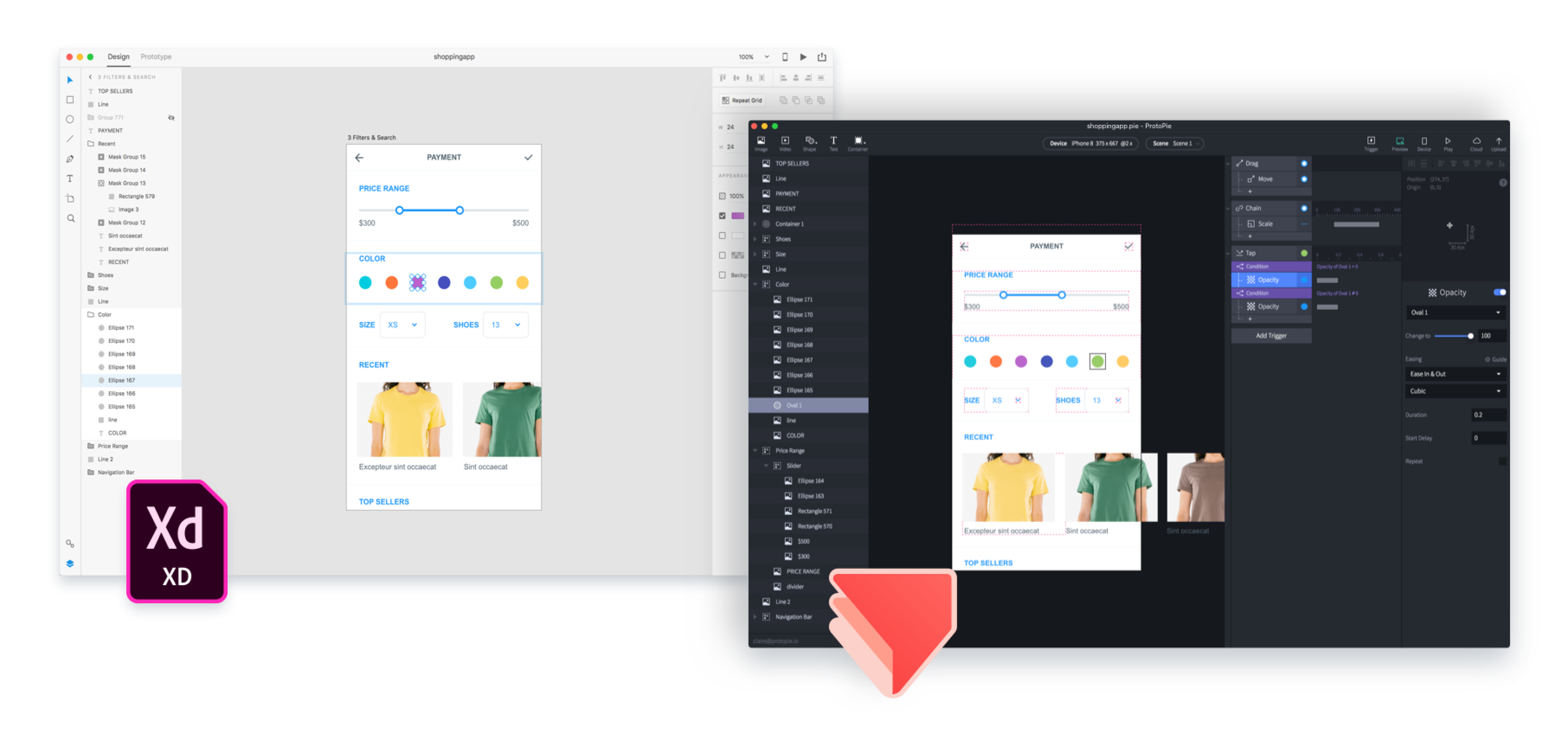Click the Artboard tool in XD
Screen dimensions: 1568x736
tap(70, 198)
